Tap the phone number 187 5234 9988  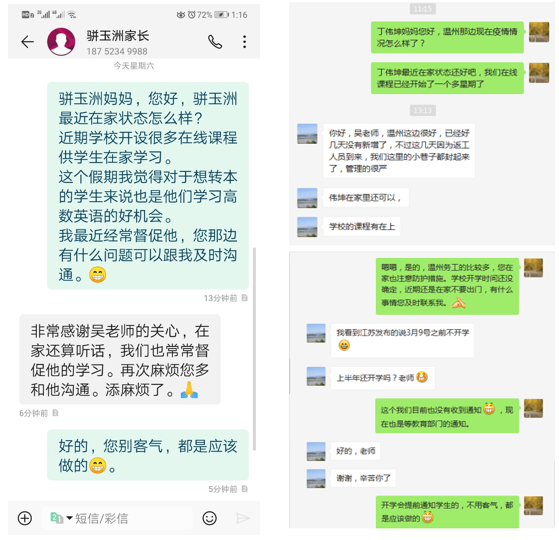(x=117, y=51)
